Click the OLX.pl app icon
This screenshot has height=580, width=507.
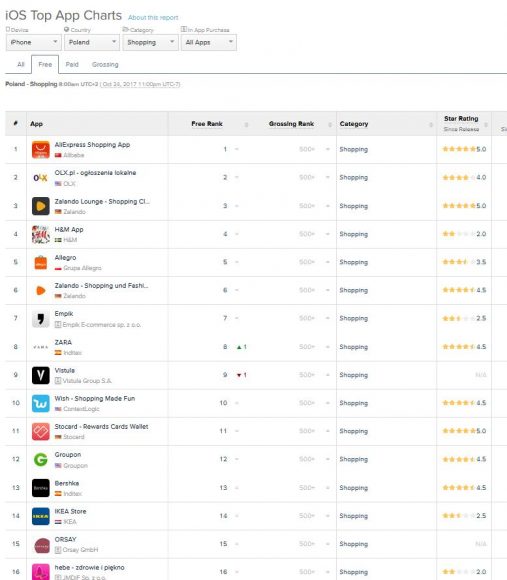[41, 178]
